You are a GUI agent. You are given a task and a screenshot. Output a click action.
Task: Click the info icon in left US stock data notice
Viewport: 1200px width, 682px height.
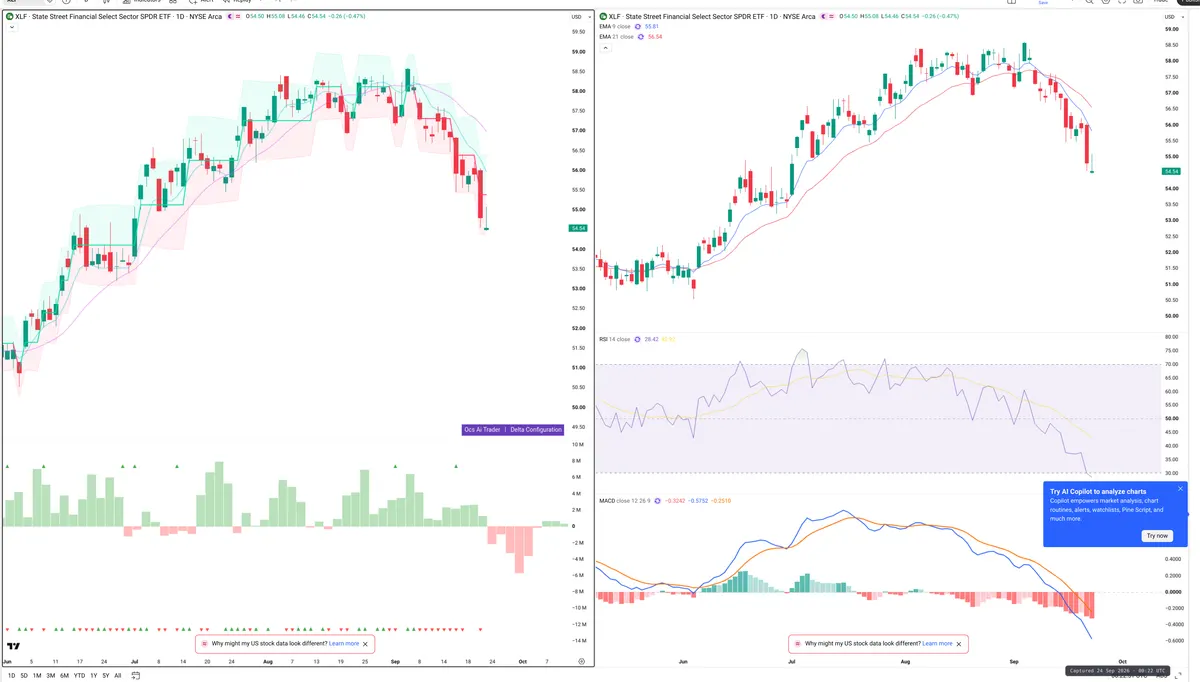pyautogui.click(x=205, y=644)
